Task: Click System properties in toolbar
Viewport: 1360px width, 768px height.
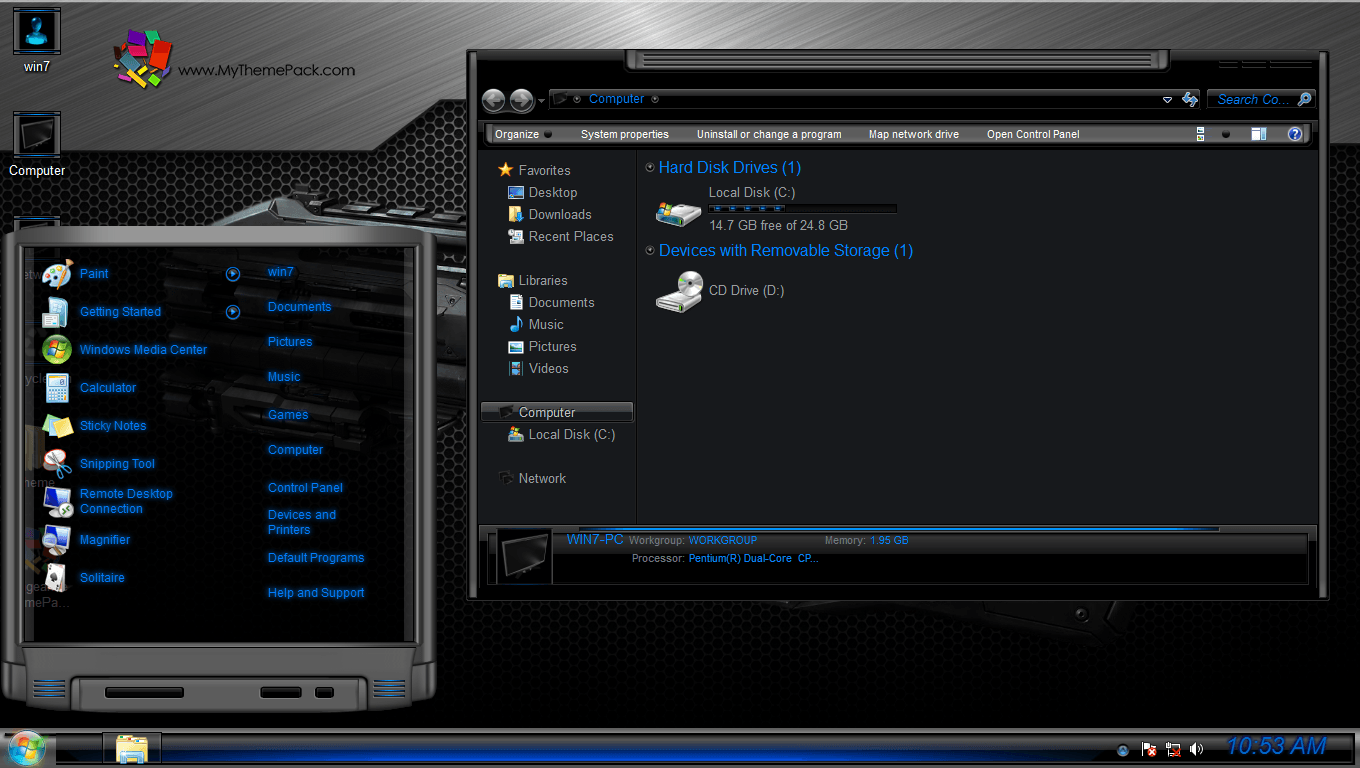Action: pyautogui.click(x=625, y=134)
